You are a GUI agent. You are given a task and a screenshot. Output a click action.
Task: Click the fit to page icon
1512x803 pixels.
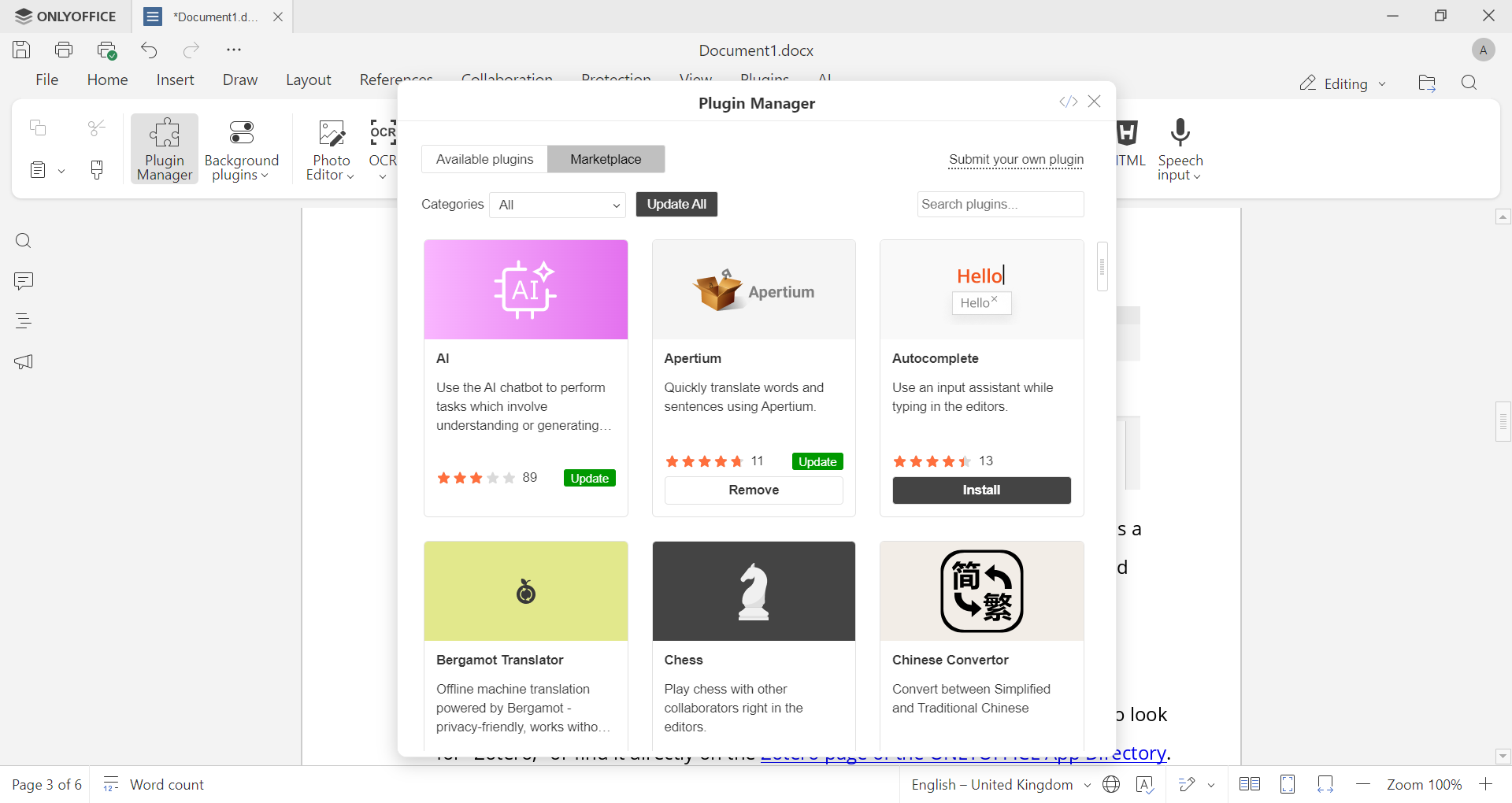[x=1288, y=784]
